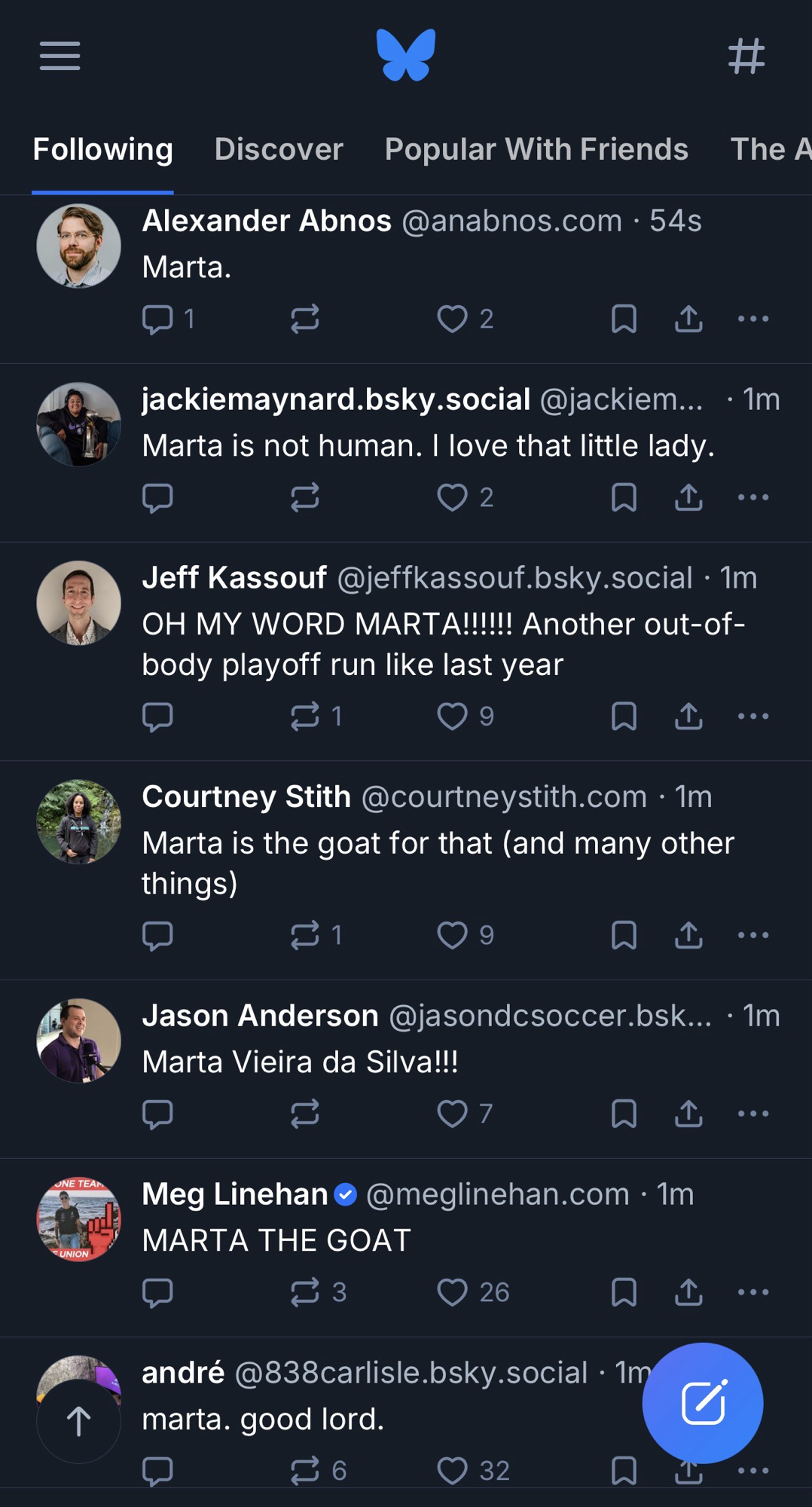This screenshot has width=812, height=1507.
Task: Open the hashtag feeds page
Action: [x=746, y=56]
